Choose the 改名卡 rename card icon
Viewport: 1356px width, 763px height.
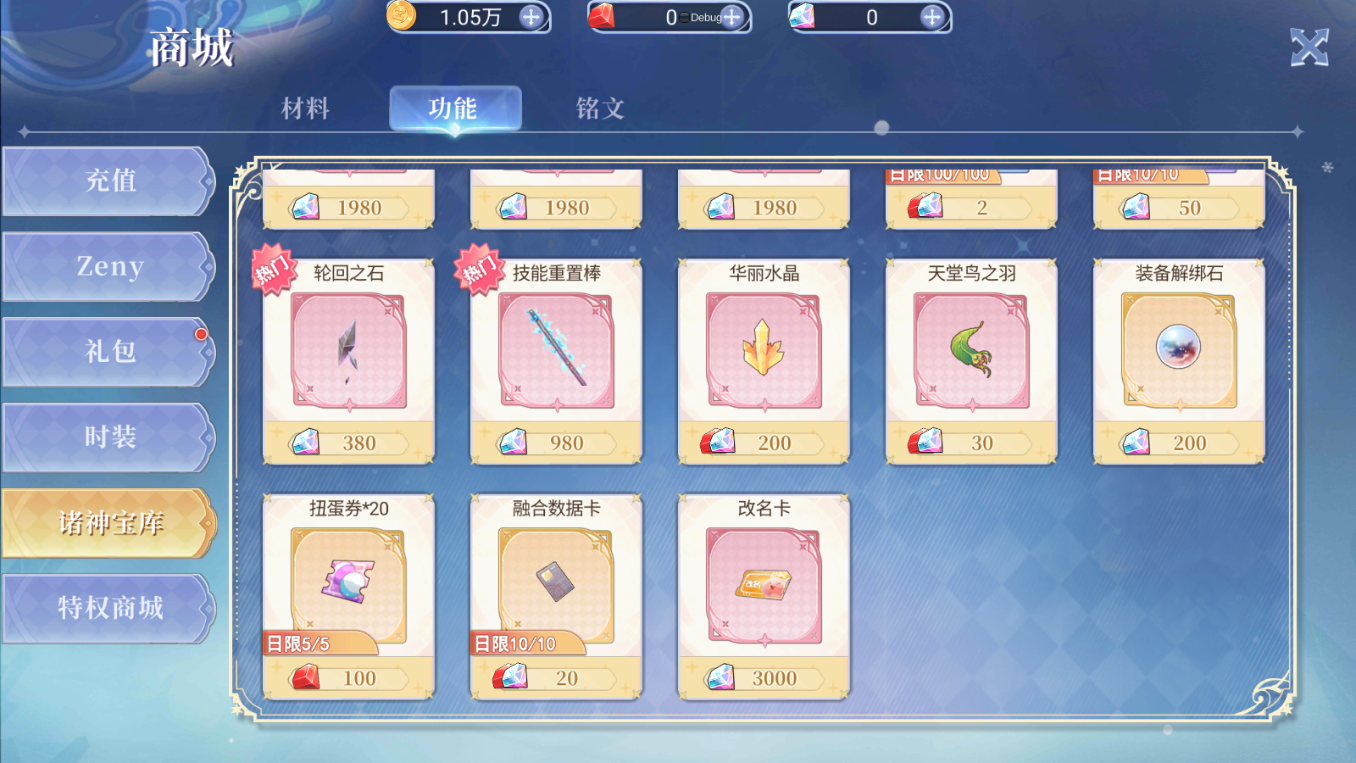coord(763,586)
